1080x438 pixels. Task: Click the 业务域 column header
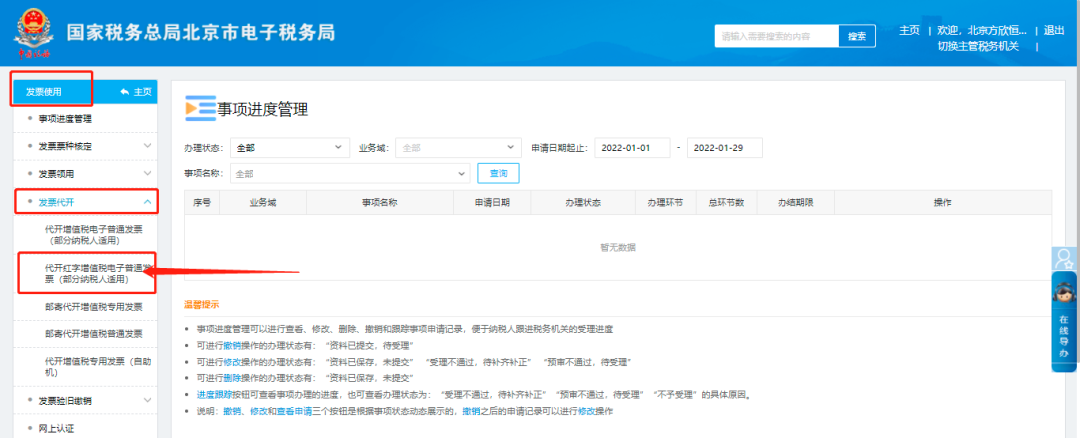click(263, 202)
